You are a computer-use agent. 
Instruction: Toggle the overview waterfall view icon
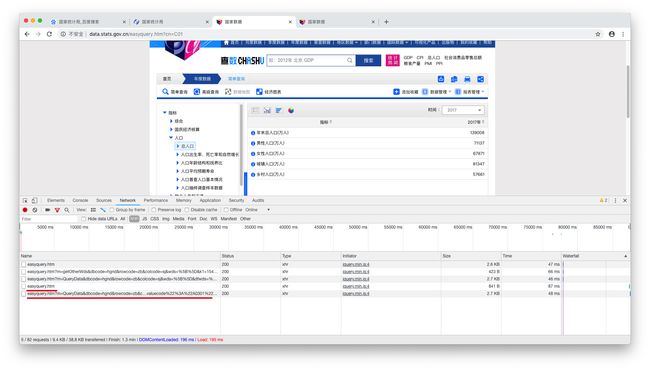point(103,210)
